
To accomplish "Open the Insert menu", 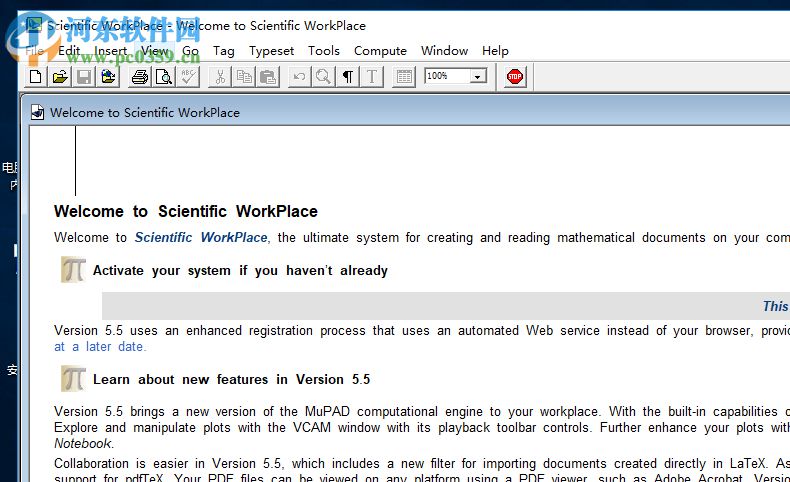I will [110, 51].
